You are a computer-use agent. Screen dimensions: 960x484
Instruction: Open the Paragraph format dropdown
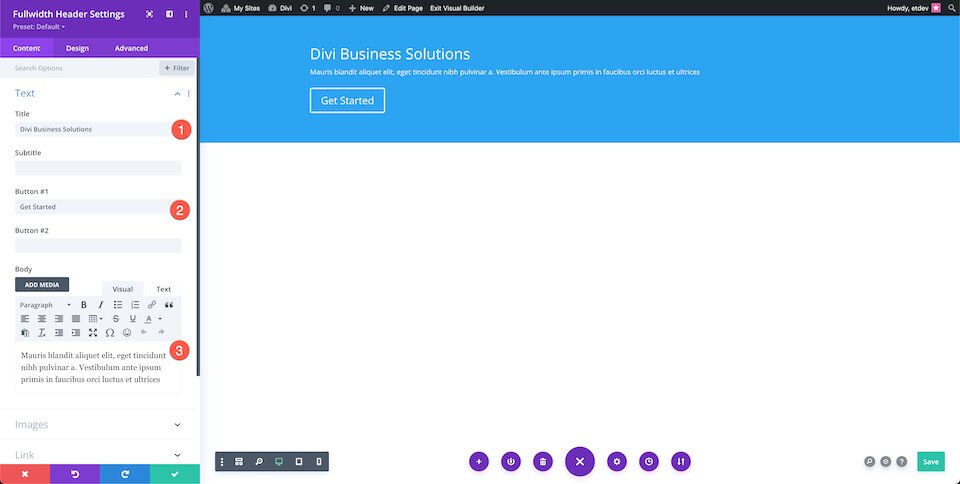coord(45,305)
